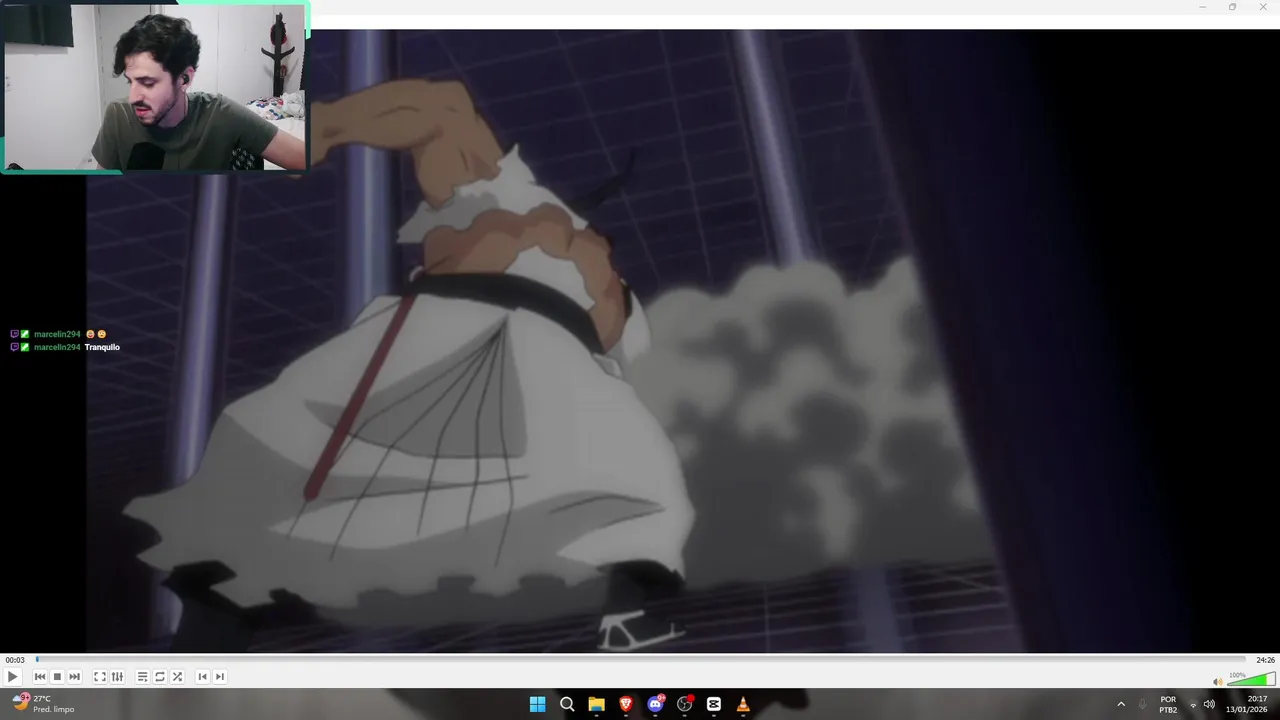Go to the next chapter button
The width and height of the screenshot is (1280, 720).
point(220,677)
